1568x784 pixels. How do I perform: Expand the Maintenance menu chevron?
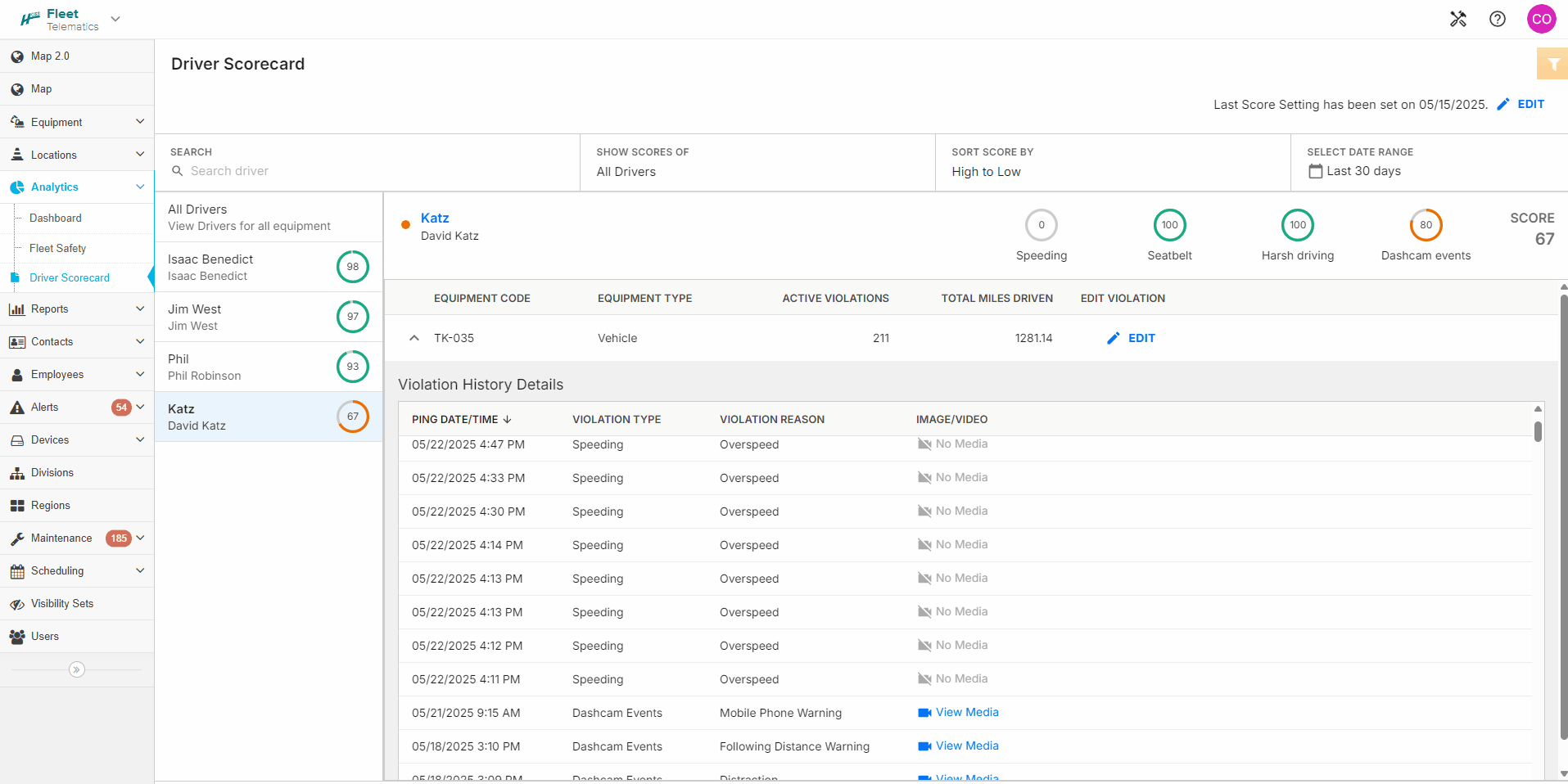140,538
